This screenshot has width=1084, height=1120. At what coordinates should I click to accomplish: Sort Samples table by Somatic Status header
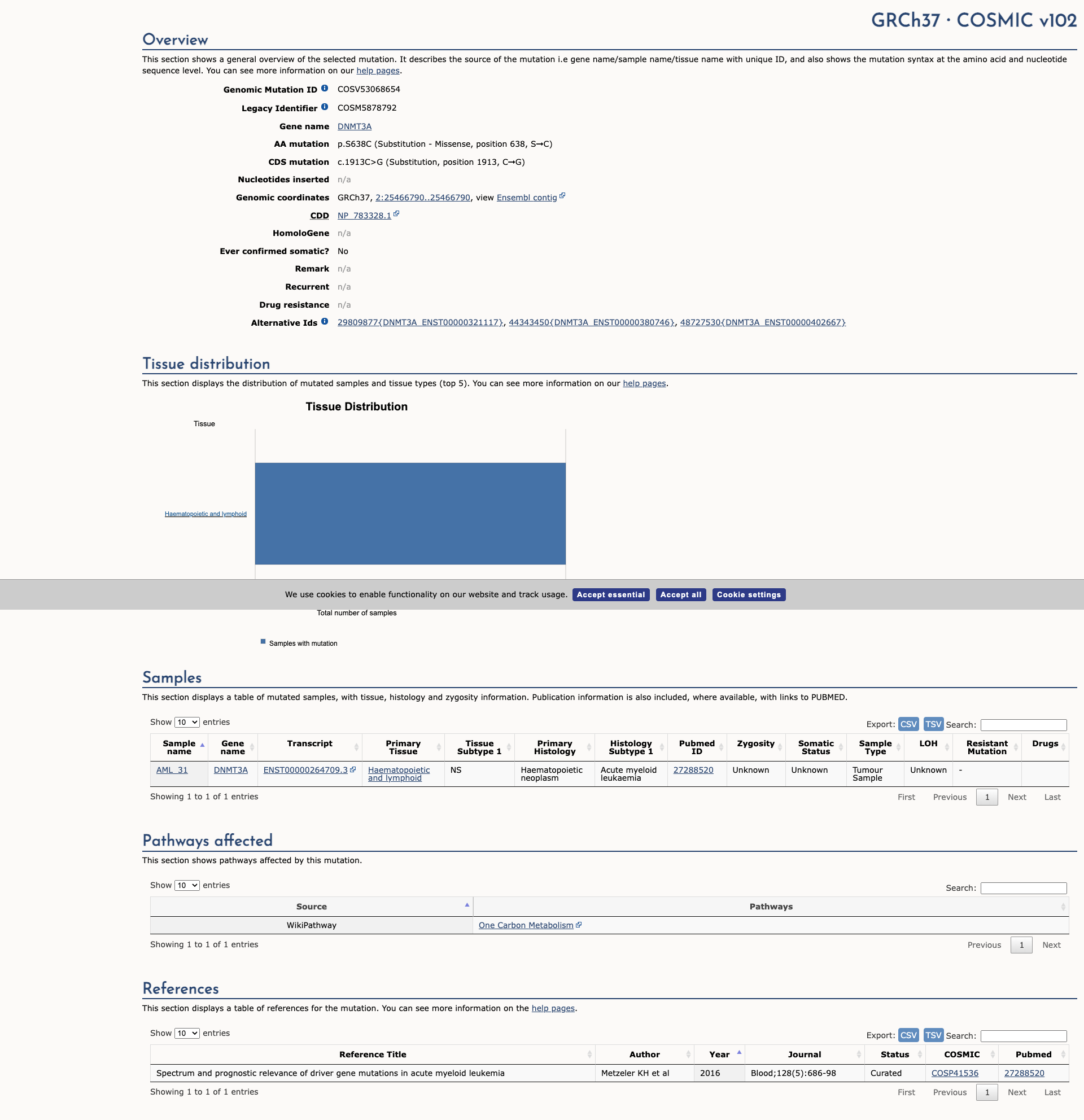point(815,747)
